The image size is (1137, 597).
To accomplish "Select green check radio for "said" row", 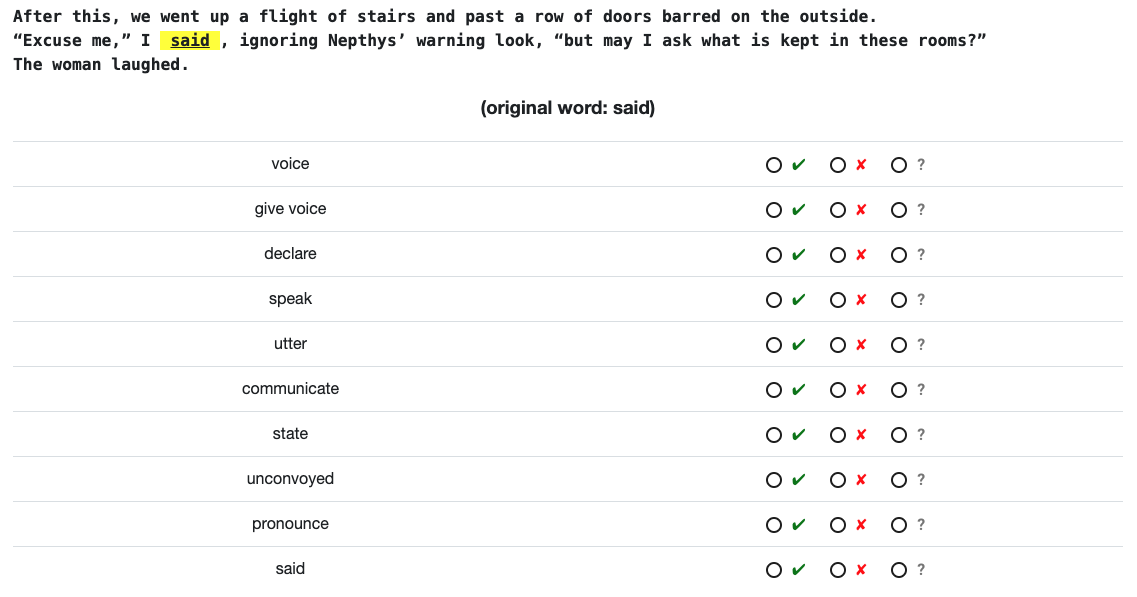I will point(774,570).
